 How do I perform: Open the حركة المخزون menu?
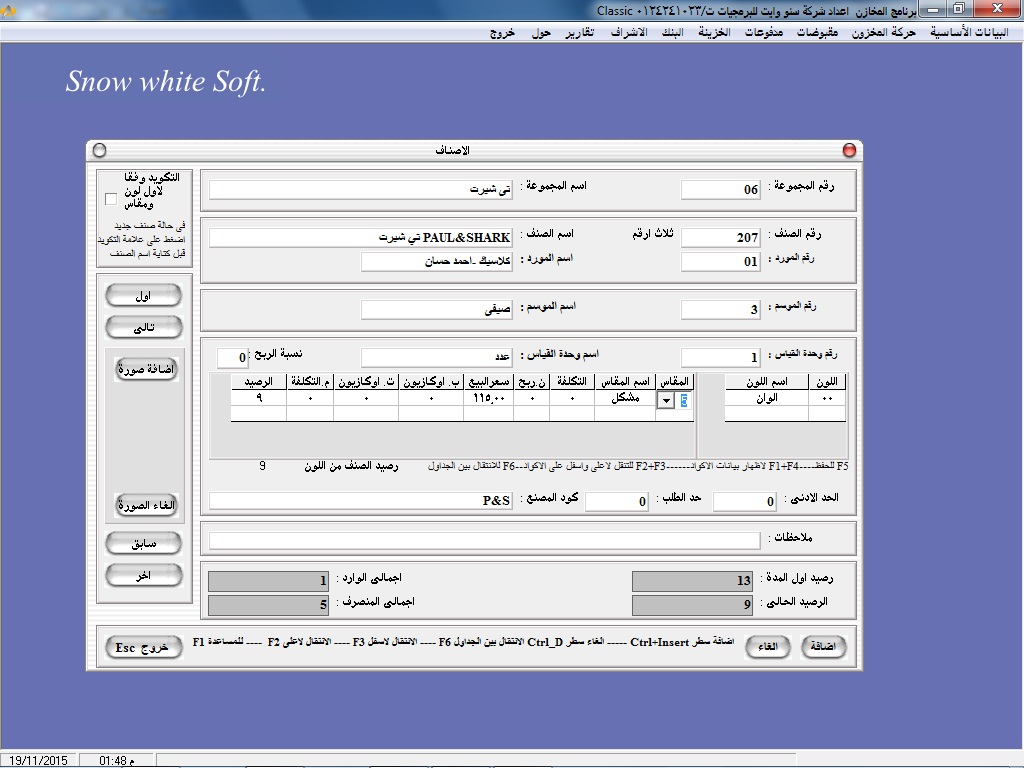click(x=884, y=32)
